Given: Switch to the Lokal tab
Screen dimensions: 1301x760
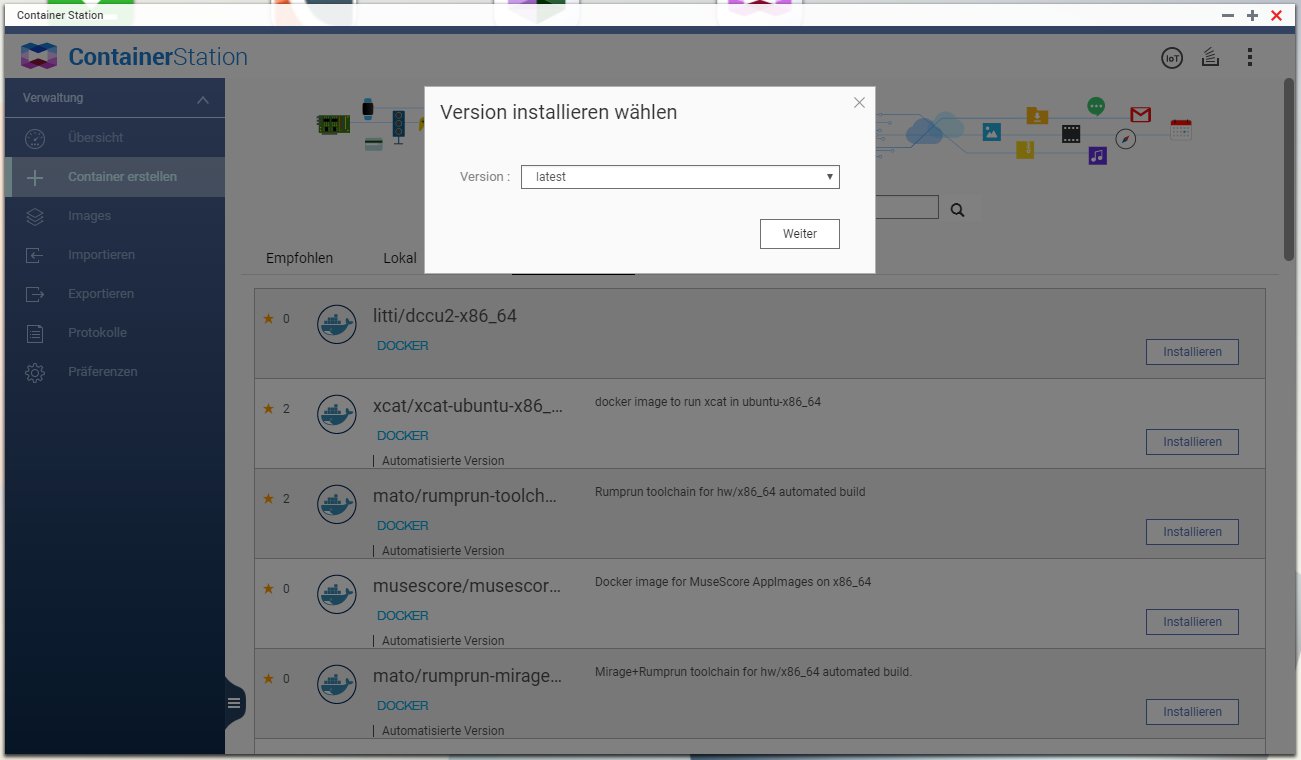Looking at the screenshot, I should [400, 258].
